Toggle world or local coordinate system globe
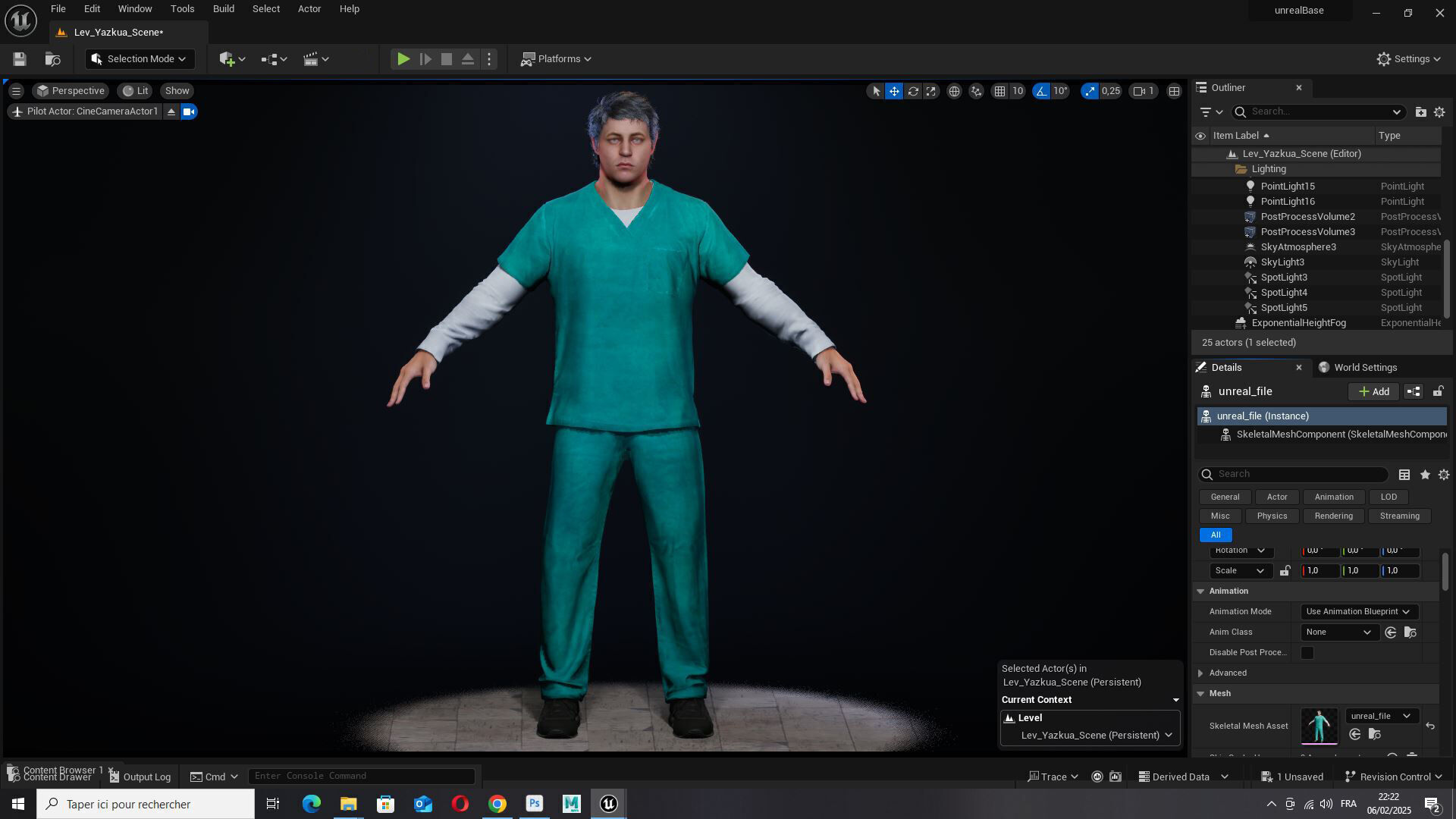This screenshot has width=1456, height=819. (954, 91)
